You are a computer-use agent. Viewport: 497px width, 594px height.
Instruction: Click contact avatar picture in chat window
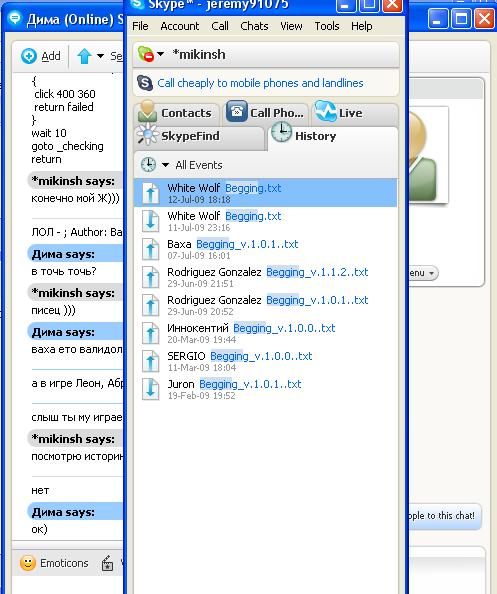428,155
